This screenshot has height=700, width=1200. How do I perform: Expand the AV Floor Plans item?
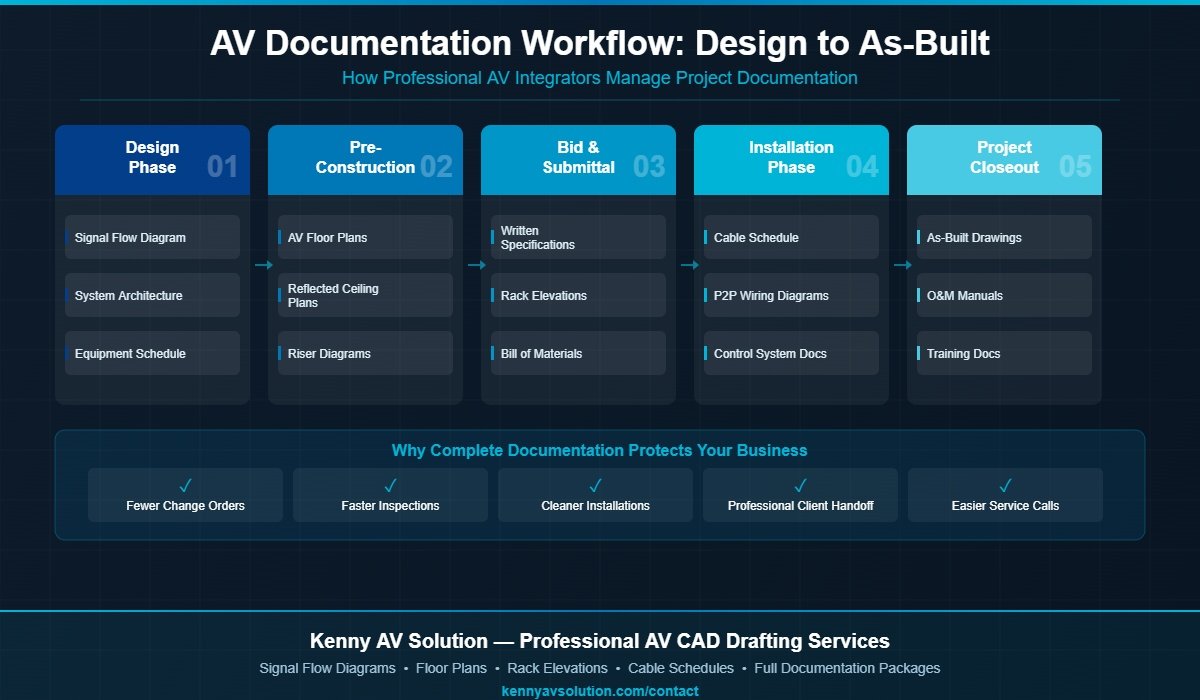click(365, 237)
